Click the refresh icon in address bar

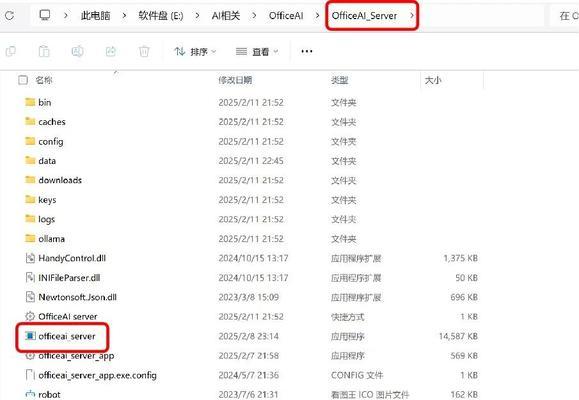click(x=10, y=16)
